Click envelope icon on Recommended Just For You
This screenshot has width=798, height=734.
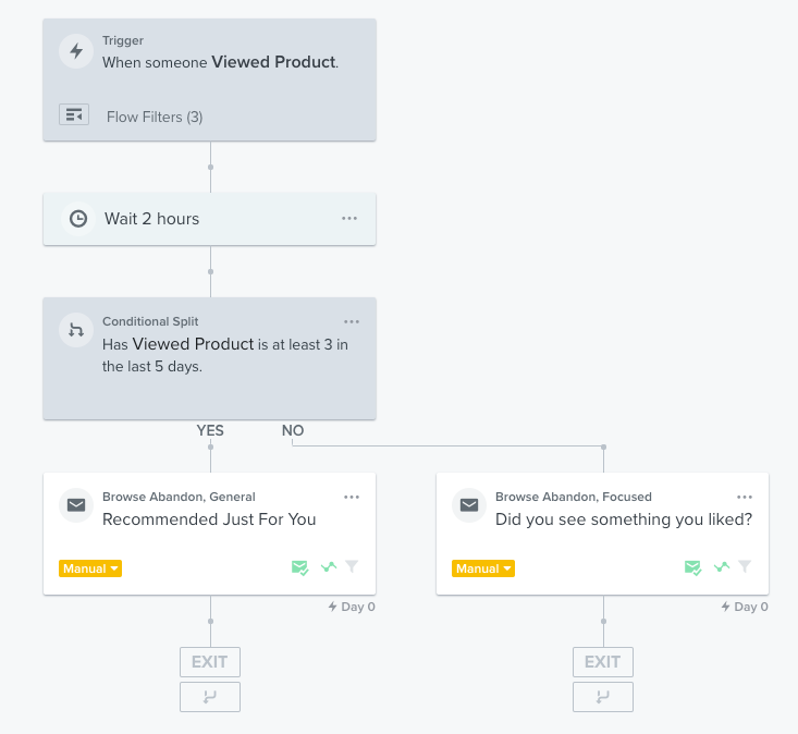point(75,506)
